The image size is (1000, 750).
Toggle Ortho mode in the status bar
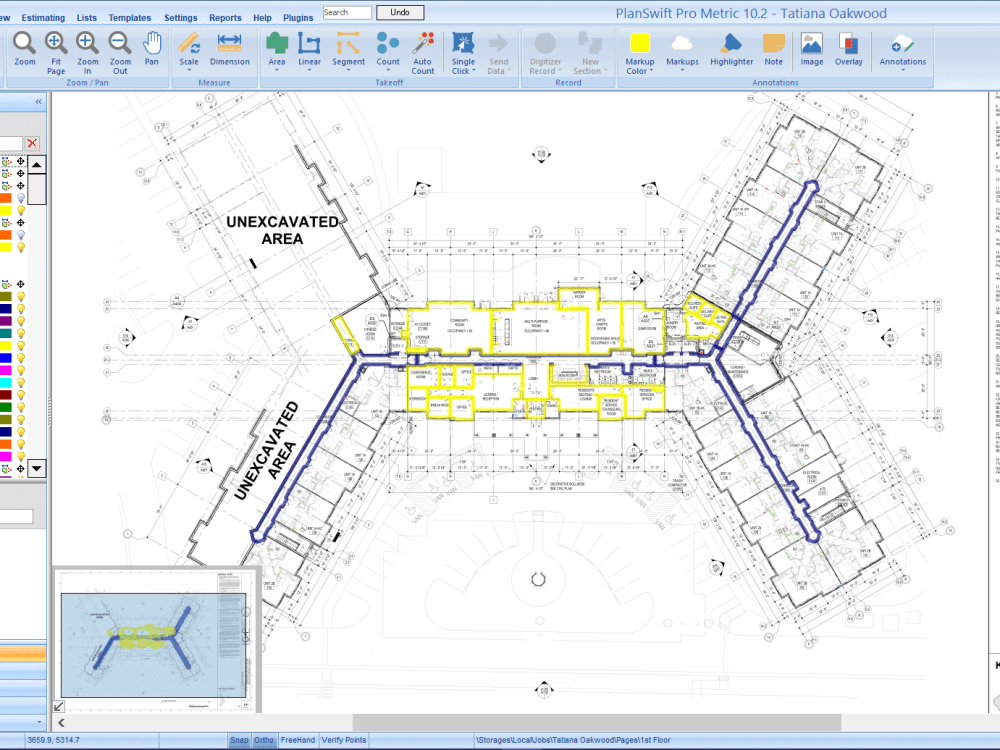[263, 740]
